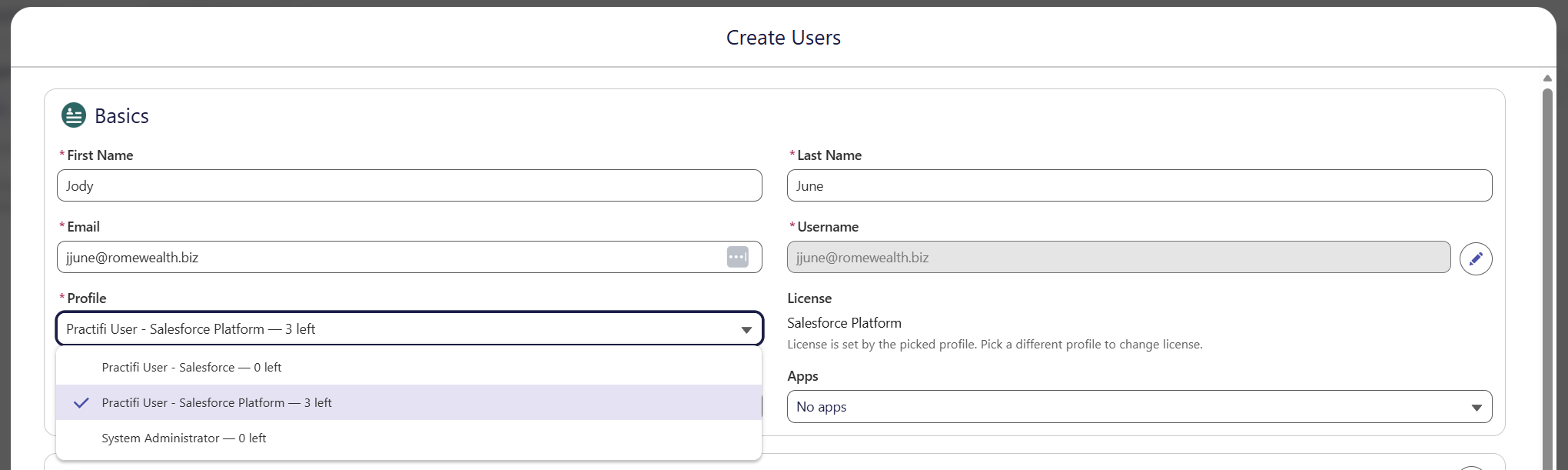Click the scrollbar up arrow
Image resolution: width=1568 pixels, height=470 pixels.
click(1547, 78)
